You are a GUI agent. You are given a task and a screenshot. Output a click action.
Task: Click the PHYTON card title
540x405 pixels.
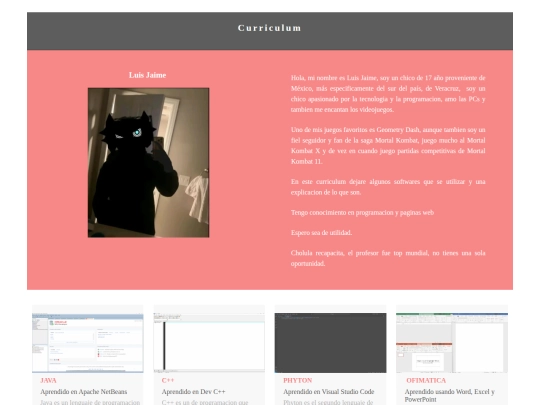coord(298,381)
